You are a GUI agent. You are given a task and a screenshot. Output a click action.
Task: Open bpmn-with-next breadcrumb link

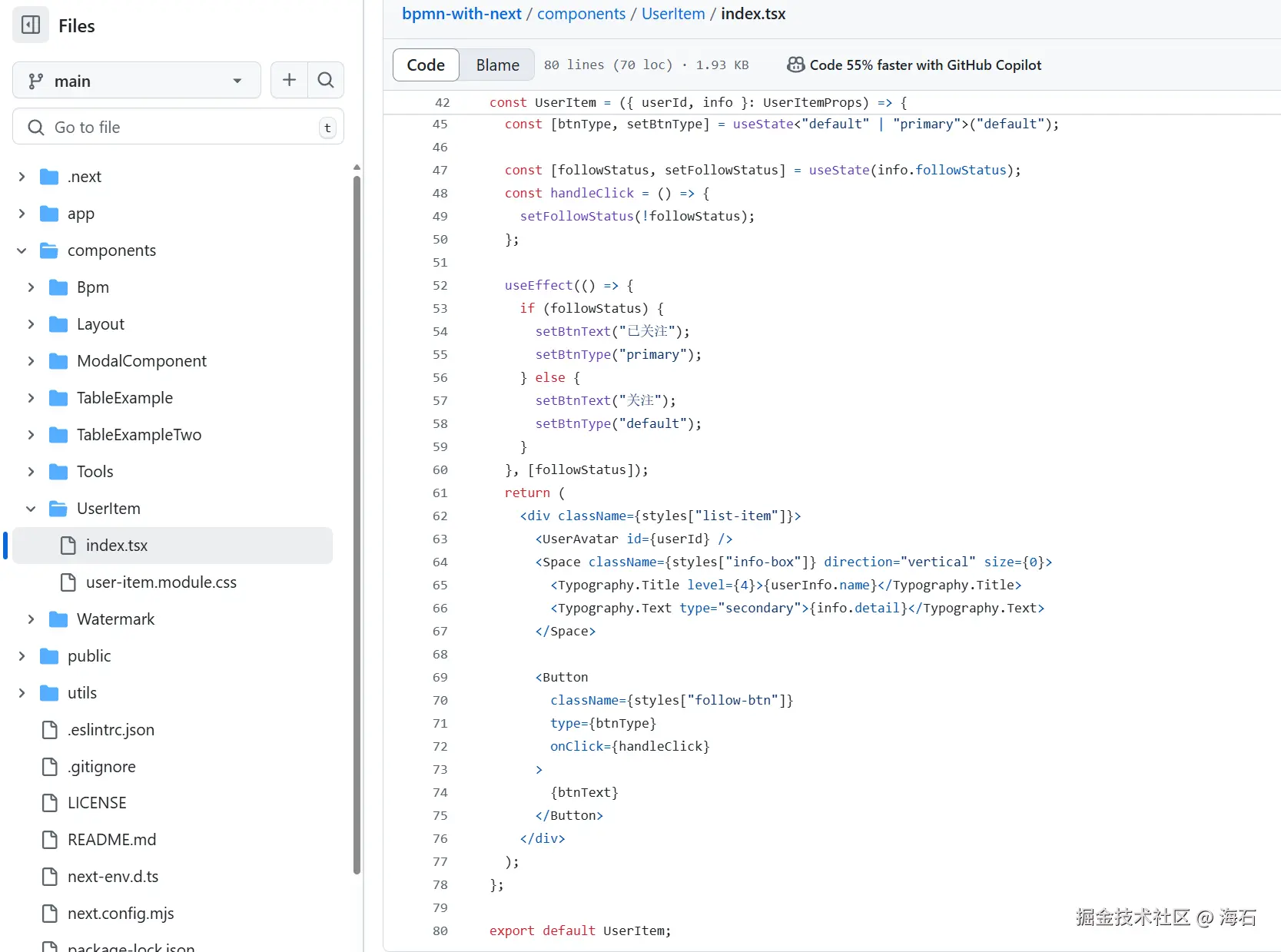point(461,14)
